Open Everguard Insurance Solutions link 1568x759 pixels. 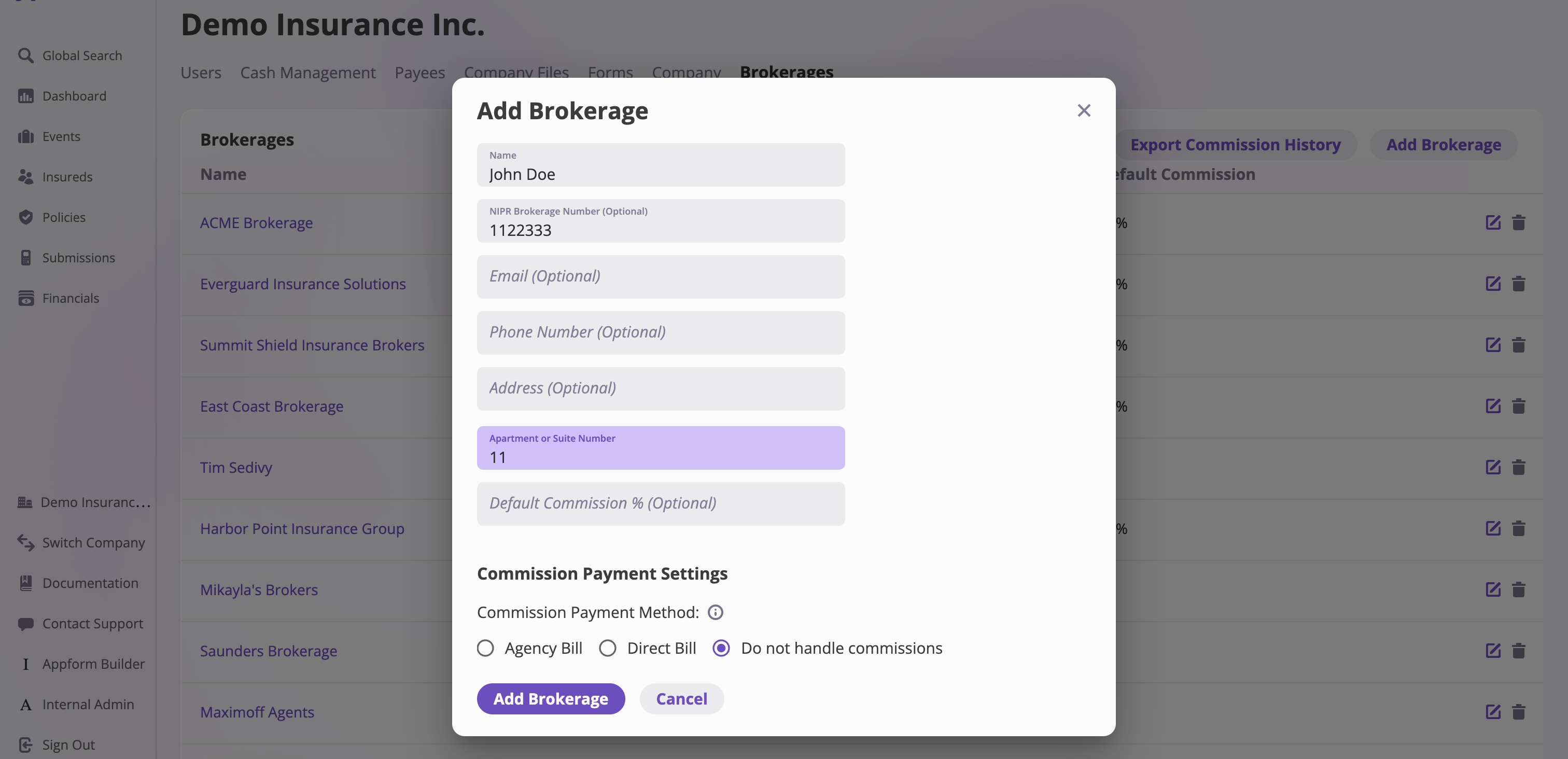pos(302,284)
